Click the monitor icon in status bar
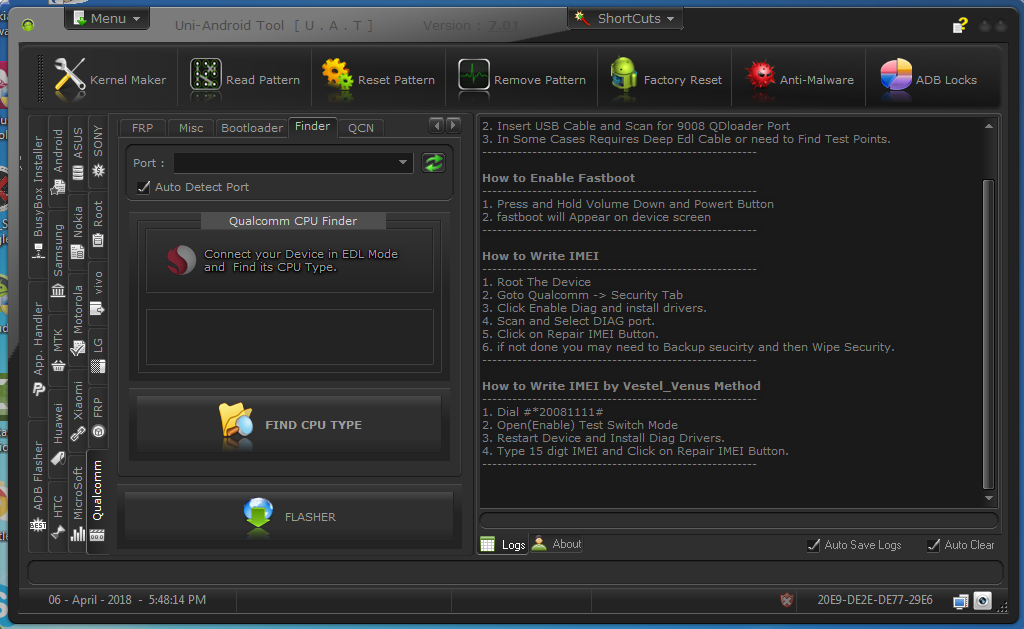Viewport: 1024px width, 629px height. (960, 601)
